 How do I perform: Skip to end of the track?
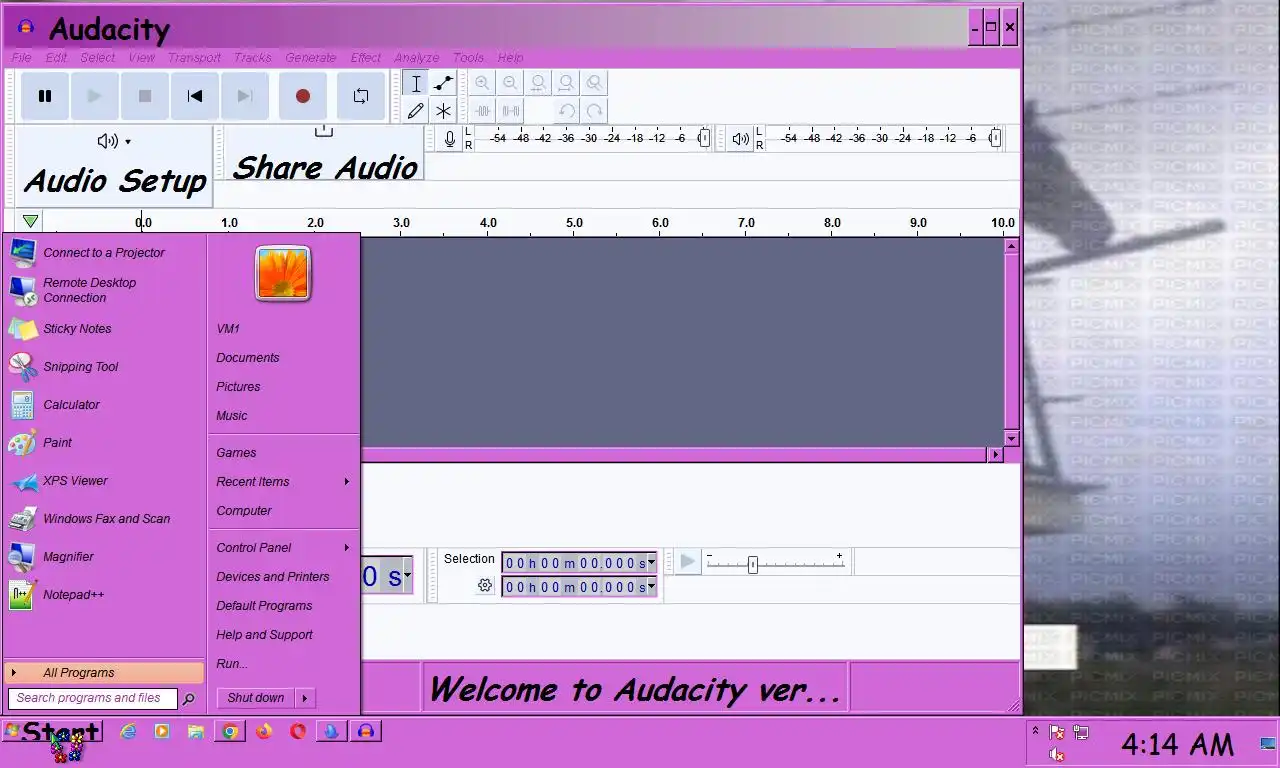245,96
